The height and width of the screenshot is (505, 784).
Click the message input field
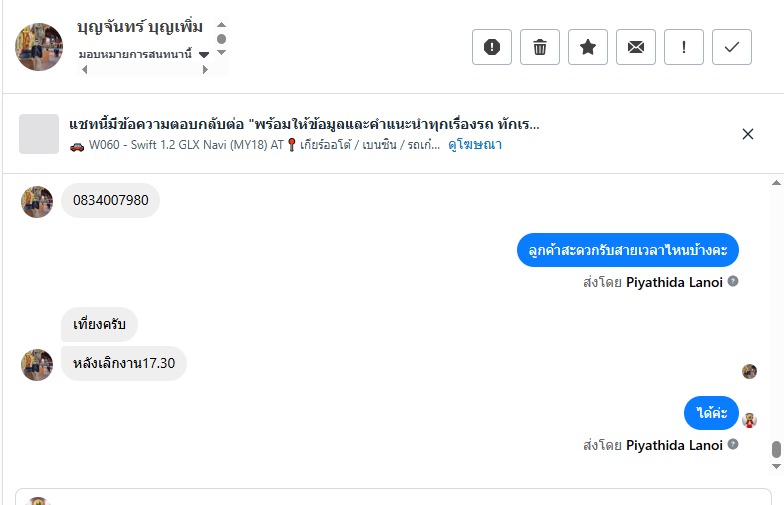(400, 498)
